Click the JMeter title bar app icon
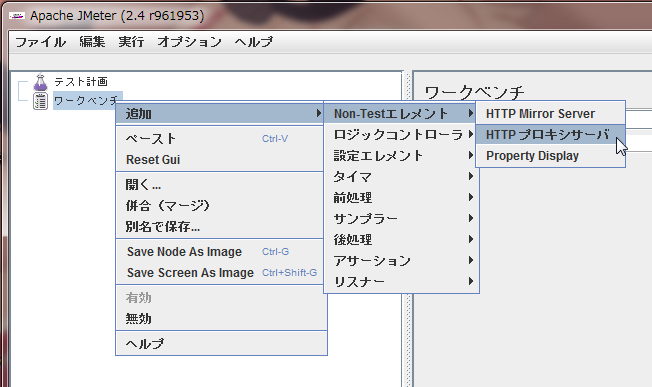This screenshot has height=387, width=652. [17, 16]
